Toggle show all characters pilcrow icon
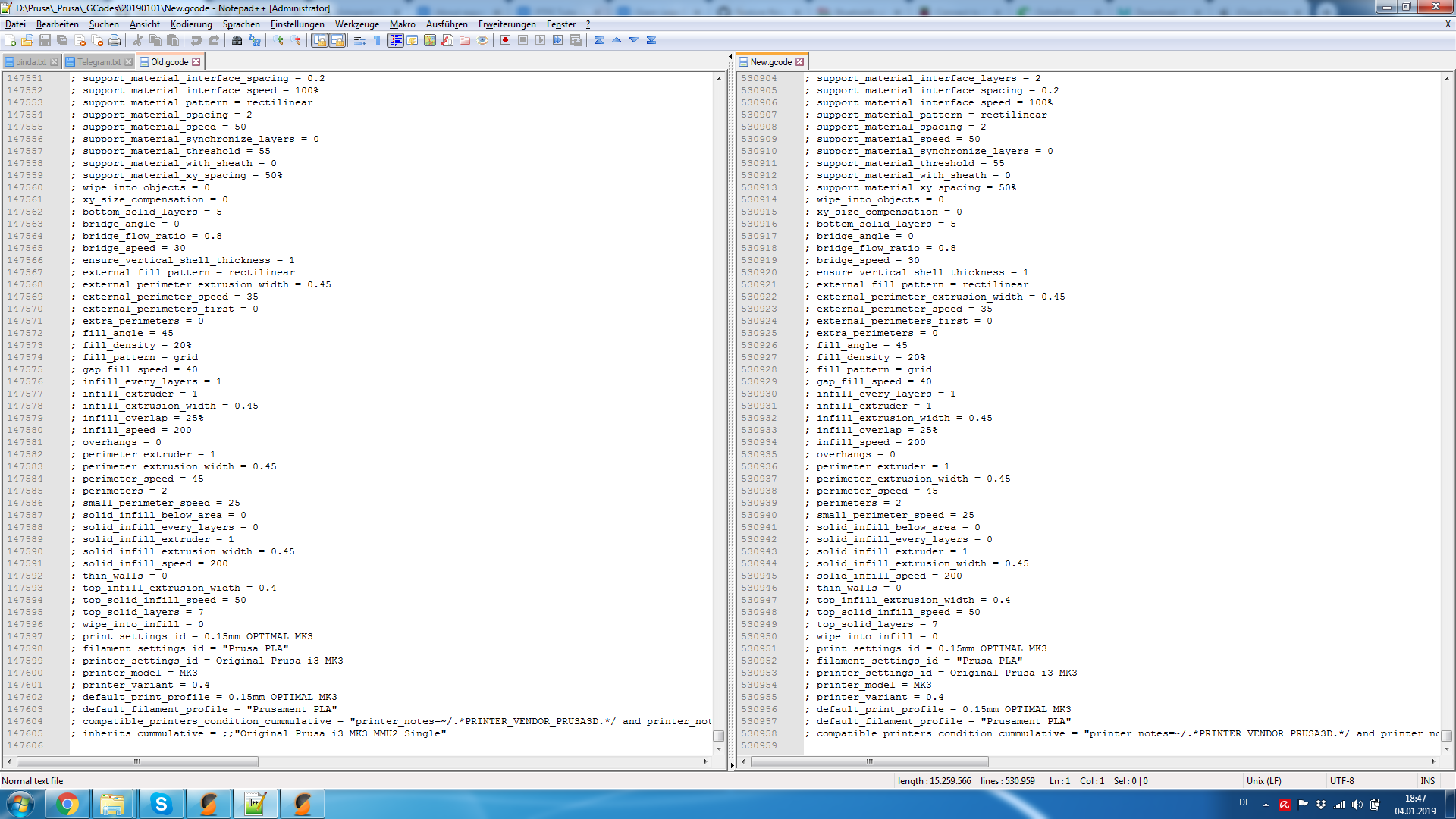The width and height of the screenshot is (1456, 819). pos(378,40)
